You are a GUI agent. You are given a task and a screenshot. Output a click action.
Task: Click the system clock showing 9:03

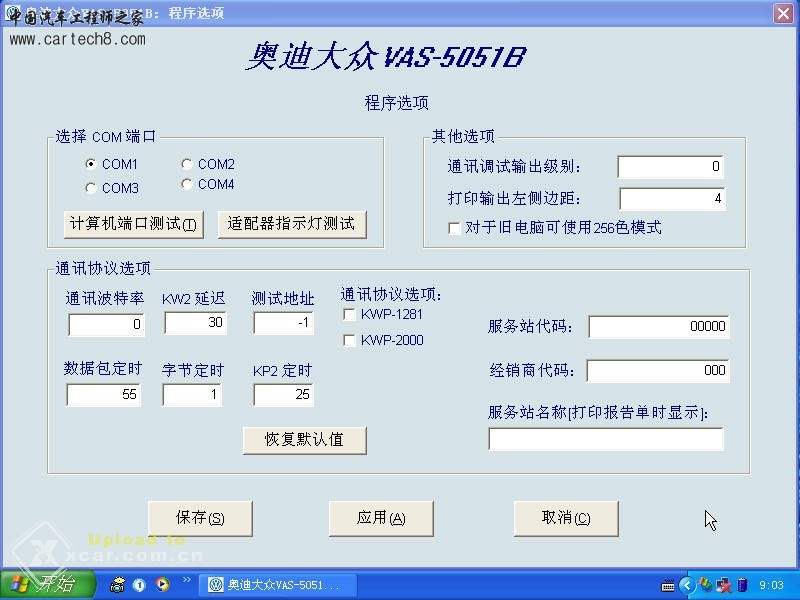[x=771, y=585]
